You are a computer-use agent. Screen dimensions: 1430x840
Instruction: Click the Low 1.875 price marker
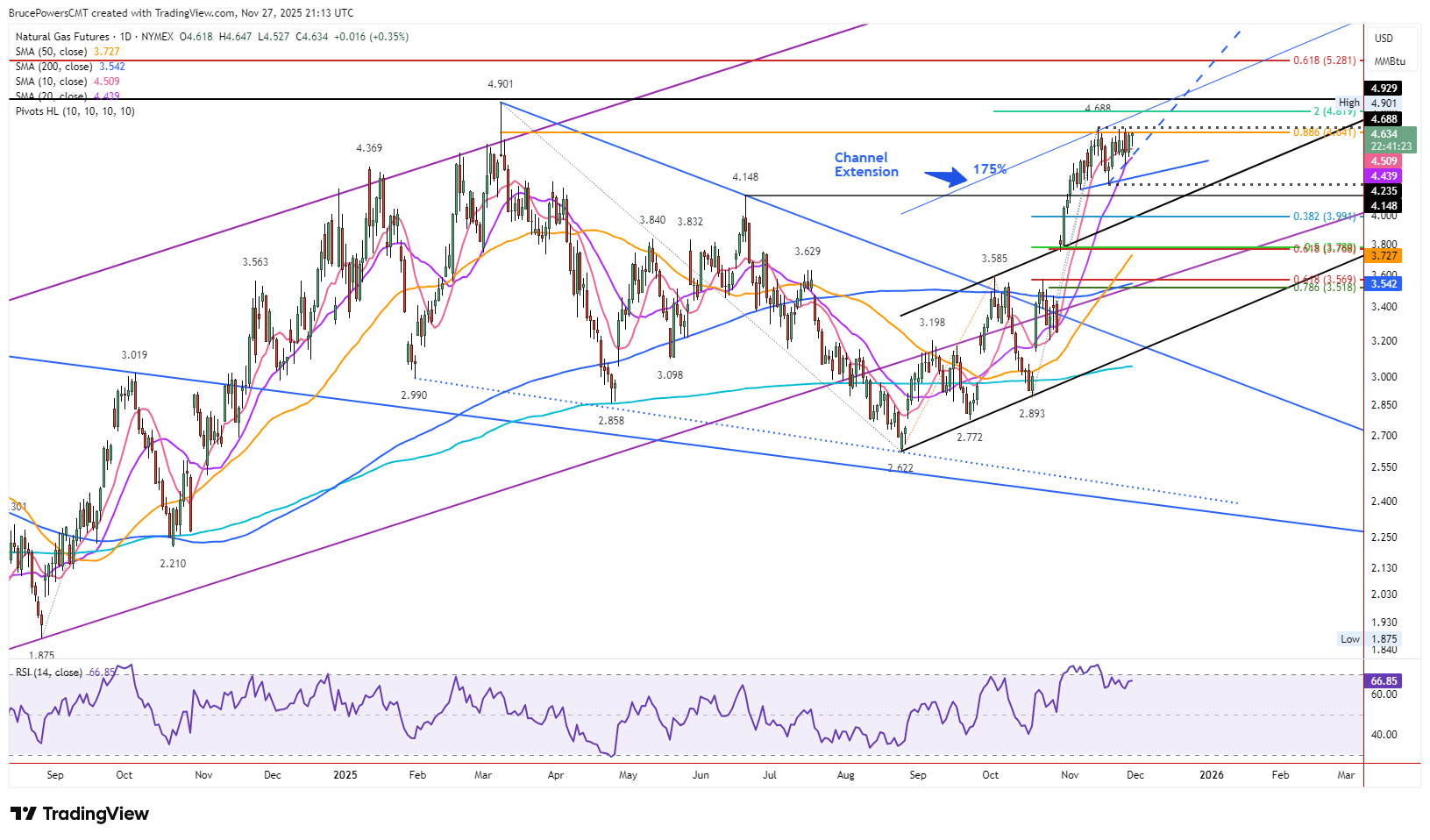click(x=1368, y=639)
